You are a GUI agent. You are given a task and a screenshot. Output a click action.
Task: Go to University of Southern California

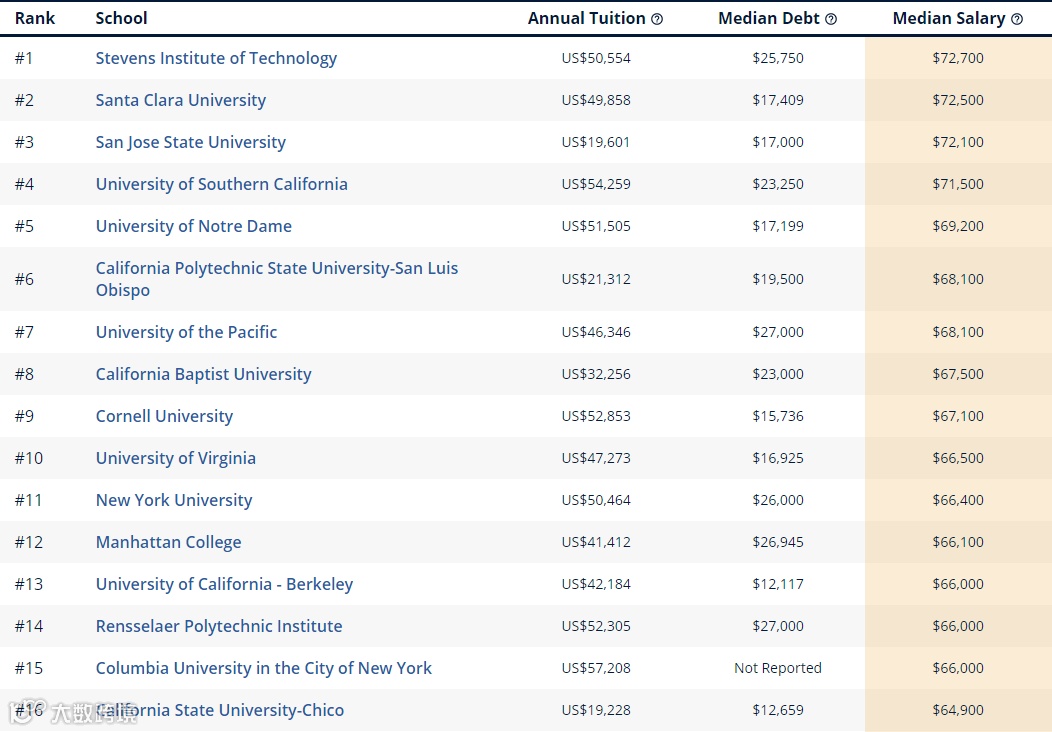(x=222, y=184)
